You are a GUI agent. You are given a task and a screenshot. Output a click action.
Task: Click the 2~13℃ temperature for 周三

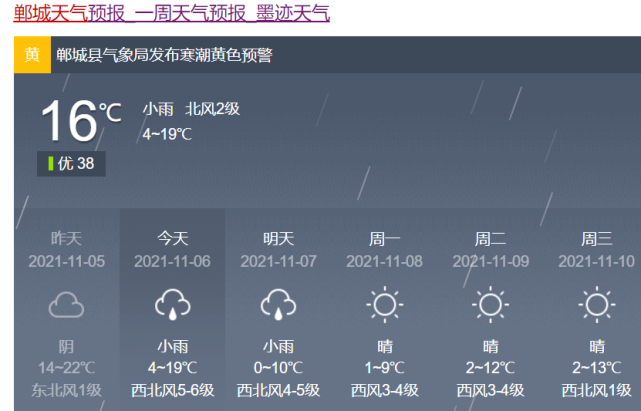click(x=596, y=368)
